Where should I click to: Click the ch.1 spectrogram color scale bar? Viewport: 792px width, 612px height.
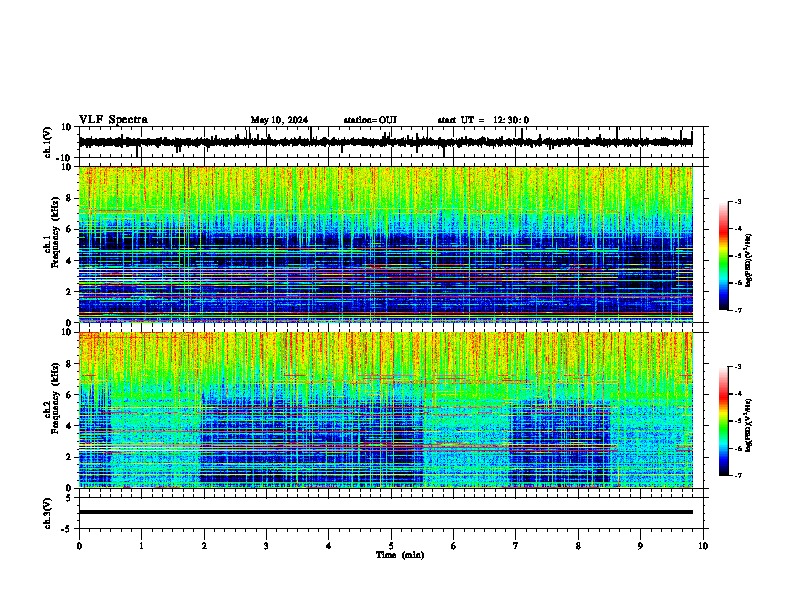pyautogui.click(x=723, y=256)
